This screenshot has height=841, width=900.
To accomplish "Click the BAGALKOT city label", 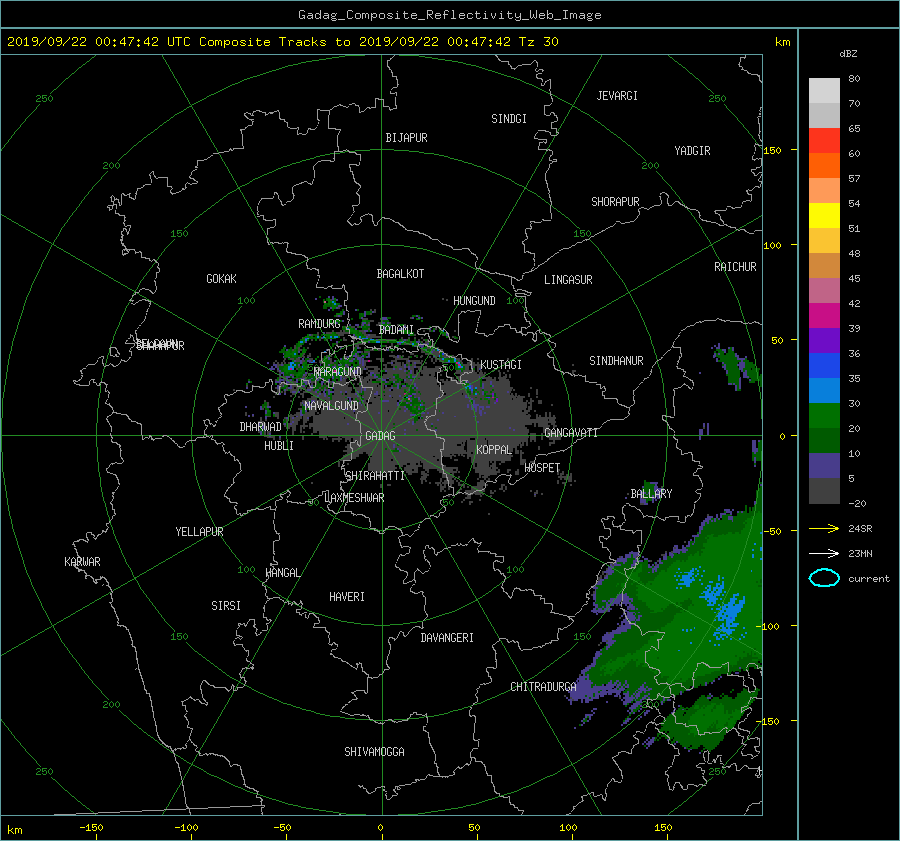I will (400, 274).
